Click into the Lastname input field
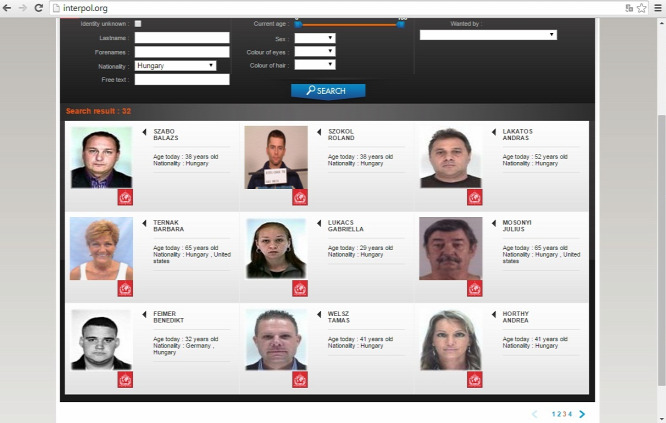 coord(182,38)
